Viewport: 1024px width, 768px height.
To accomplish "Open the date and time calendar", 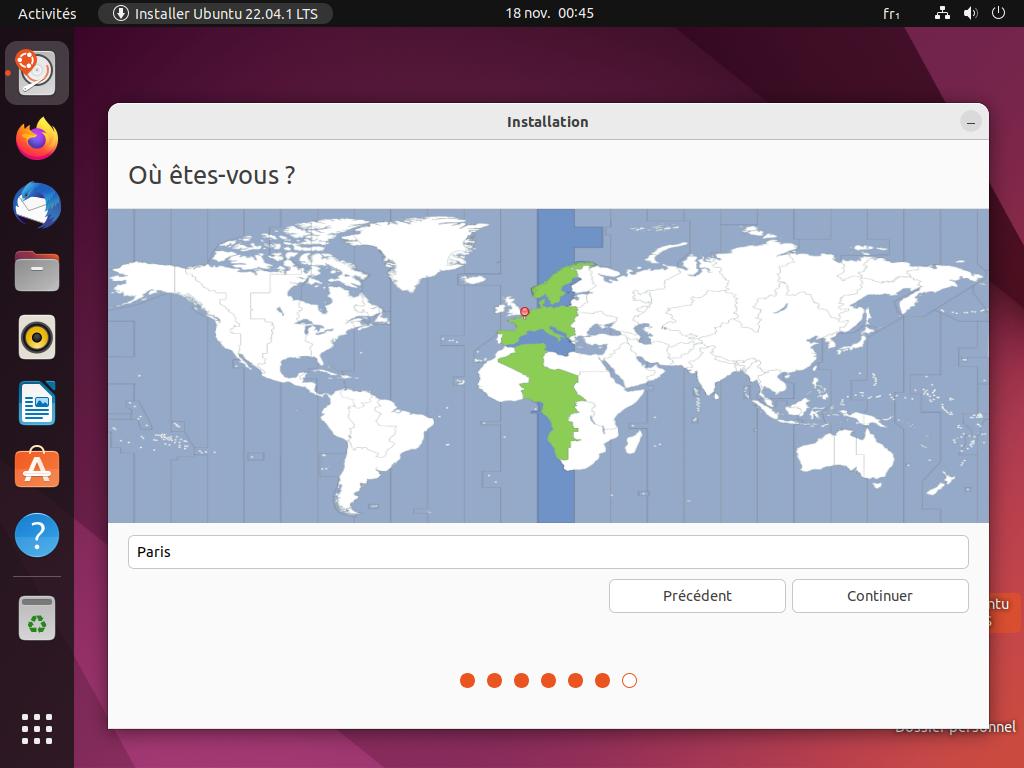I will click(549, 13).
